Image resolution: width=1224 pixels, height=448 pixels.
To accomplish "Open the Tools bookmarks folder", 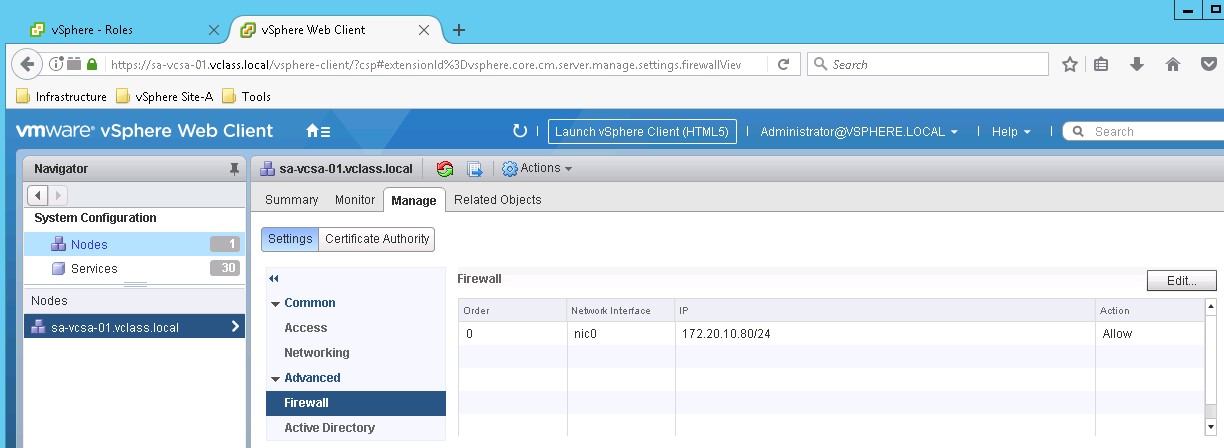I will (x=246, y=97).
